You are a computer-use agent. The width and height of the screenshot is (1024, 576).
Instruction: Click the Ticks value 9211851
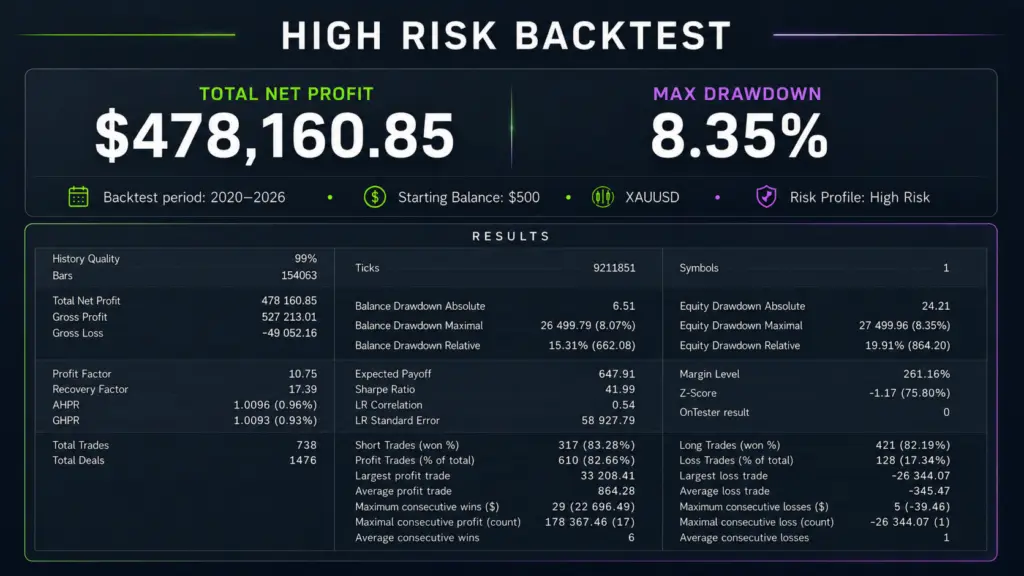coord(614,268)
